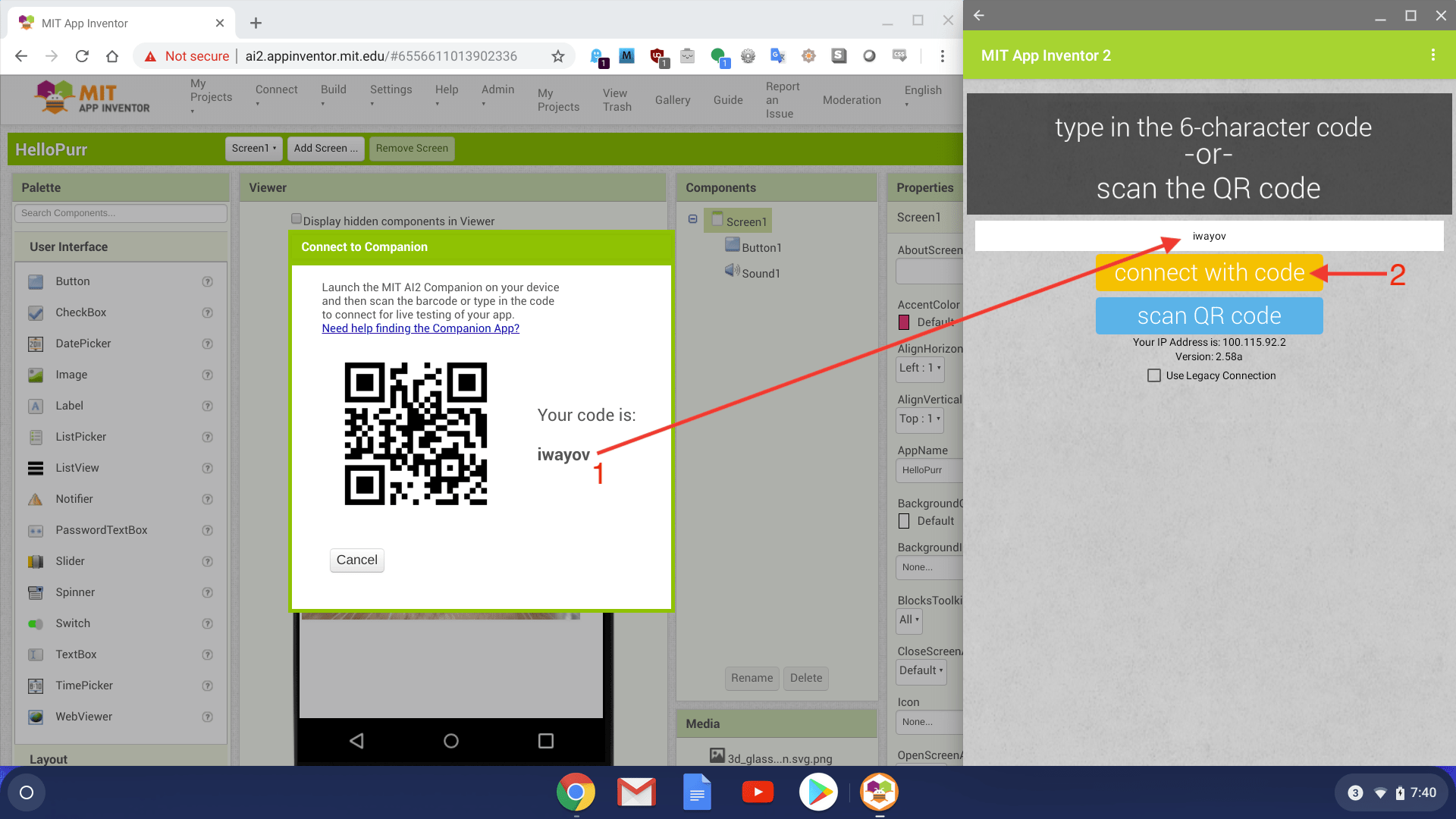Click the iwayov code input field
The height and width of the screenshot is (819, 1456).
click(x=1209, y=236)
